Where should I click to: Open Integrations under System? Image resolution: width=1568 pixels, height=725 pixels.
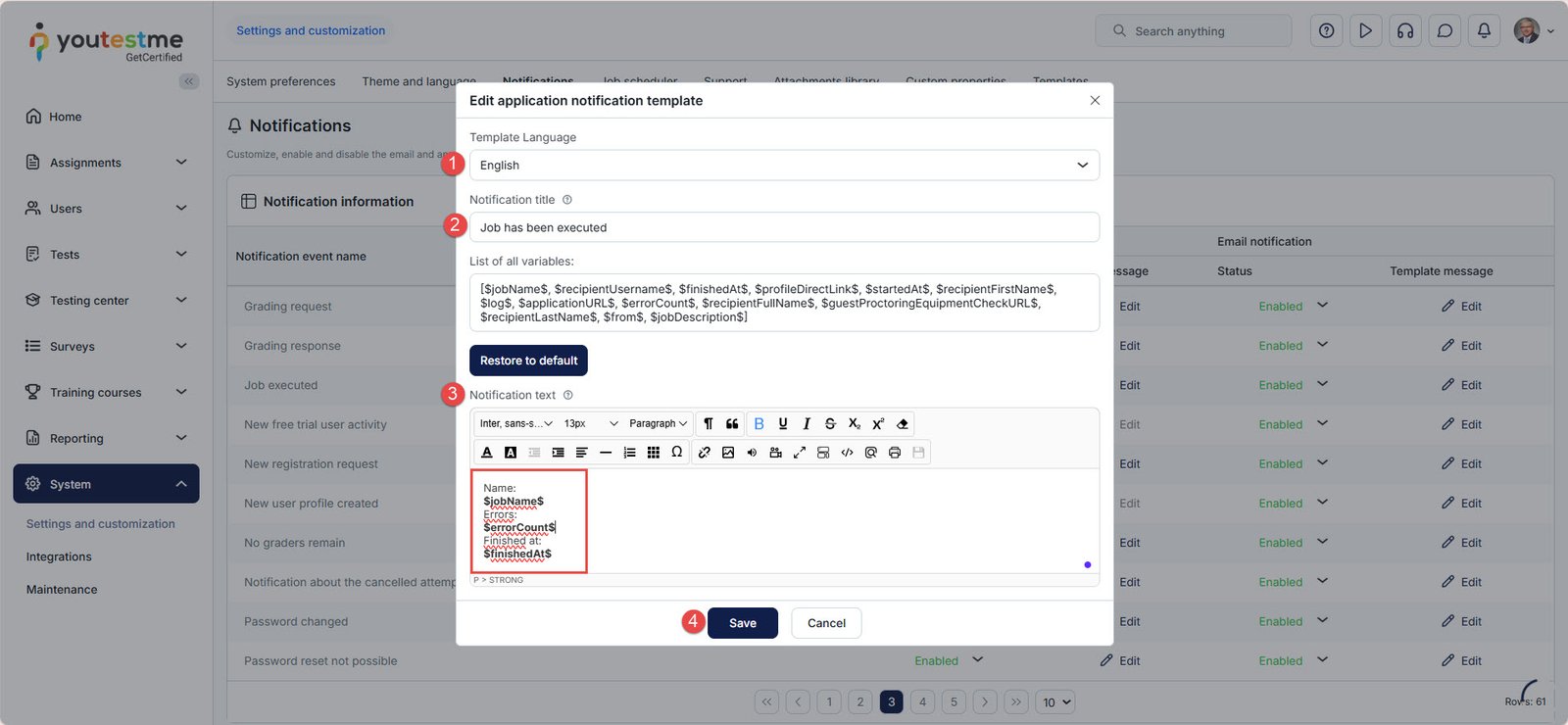(59, 557)
